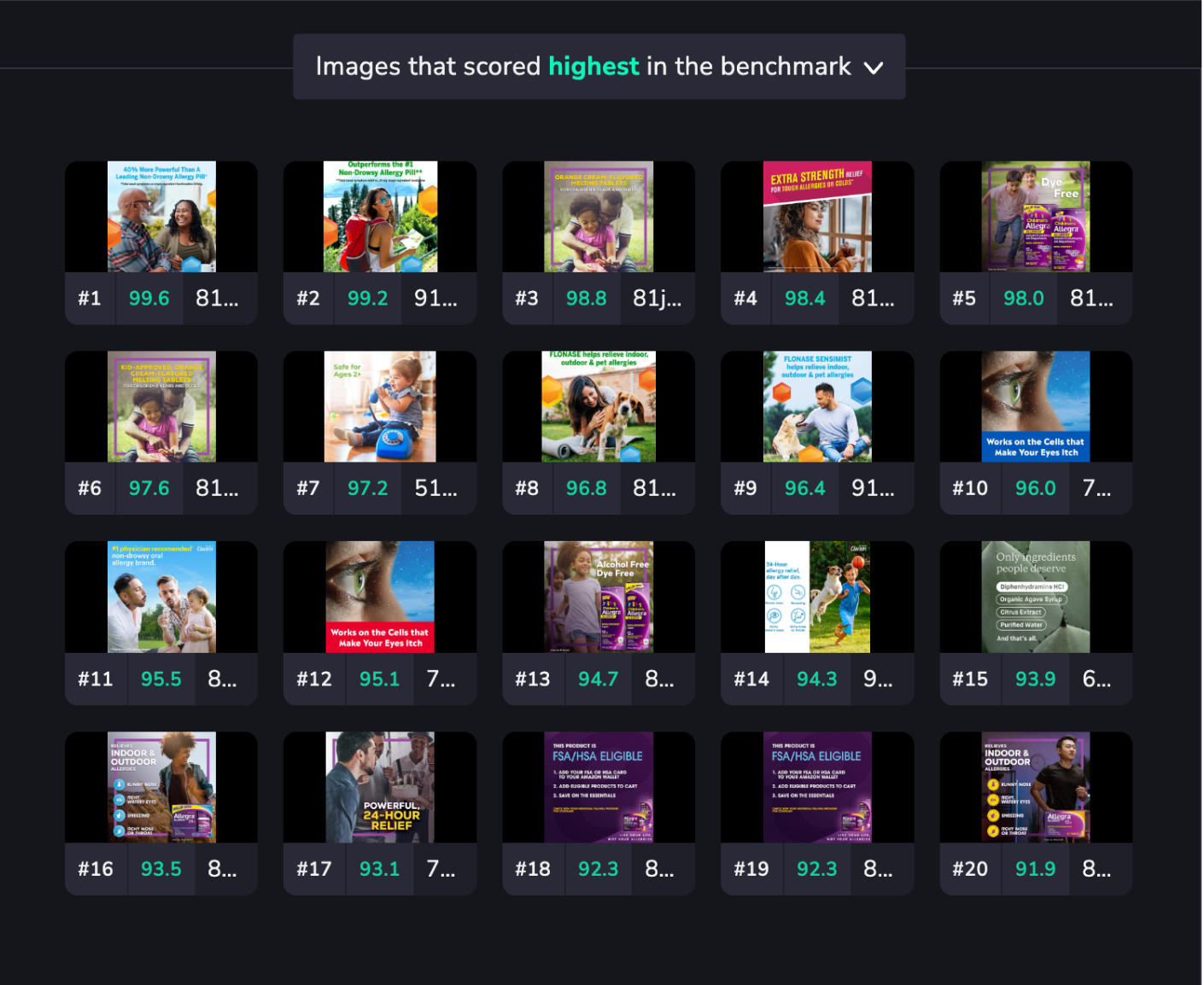Open the #20 Indoor & Outdoor man thumbnail
Screen dimensions: 1204x985
click(1036, 788)
